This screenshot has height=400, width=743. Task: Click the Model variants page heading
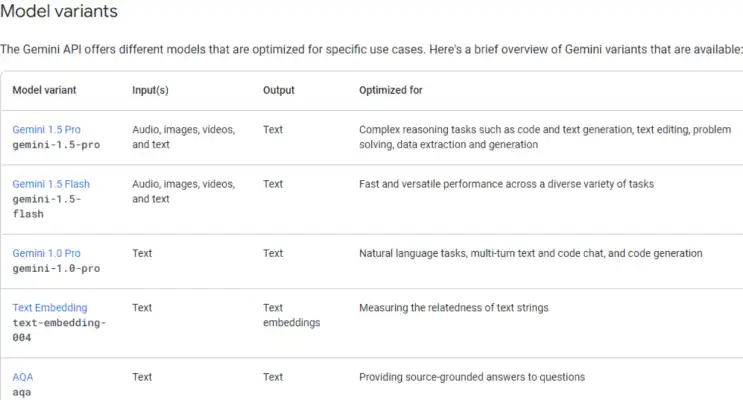[x=59, y=11]
